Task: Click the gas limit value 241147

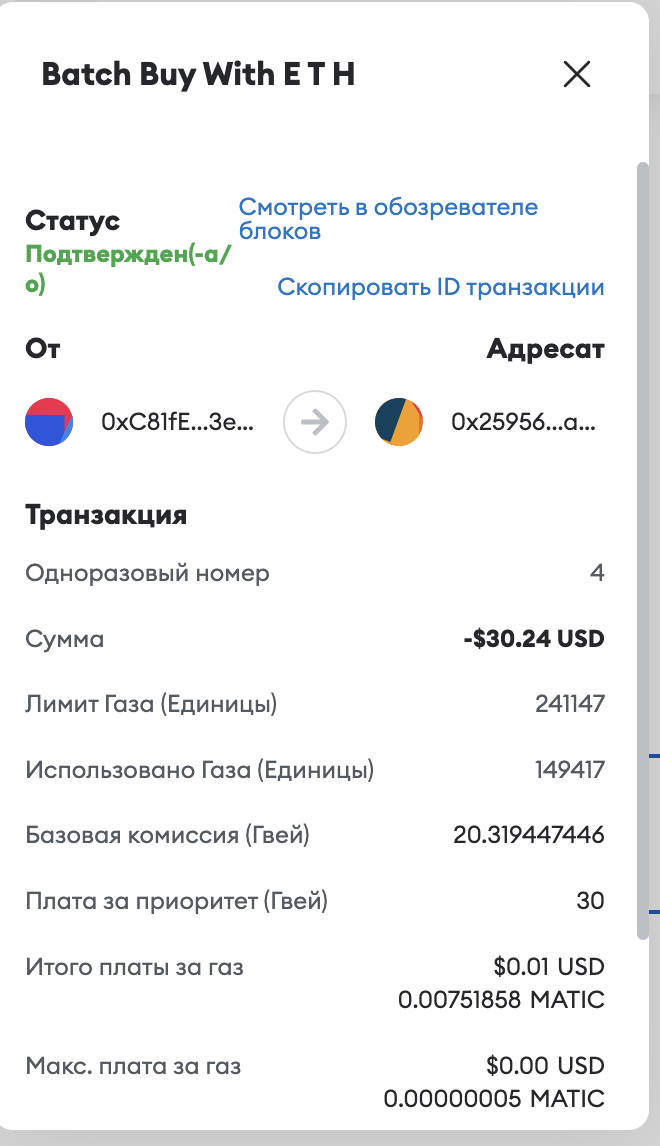Action: tap(570, 704)
